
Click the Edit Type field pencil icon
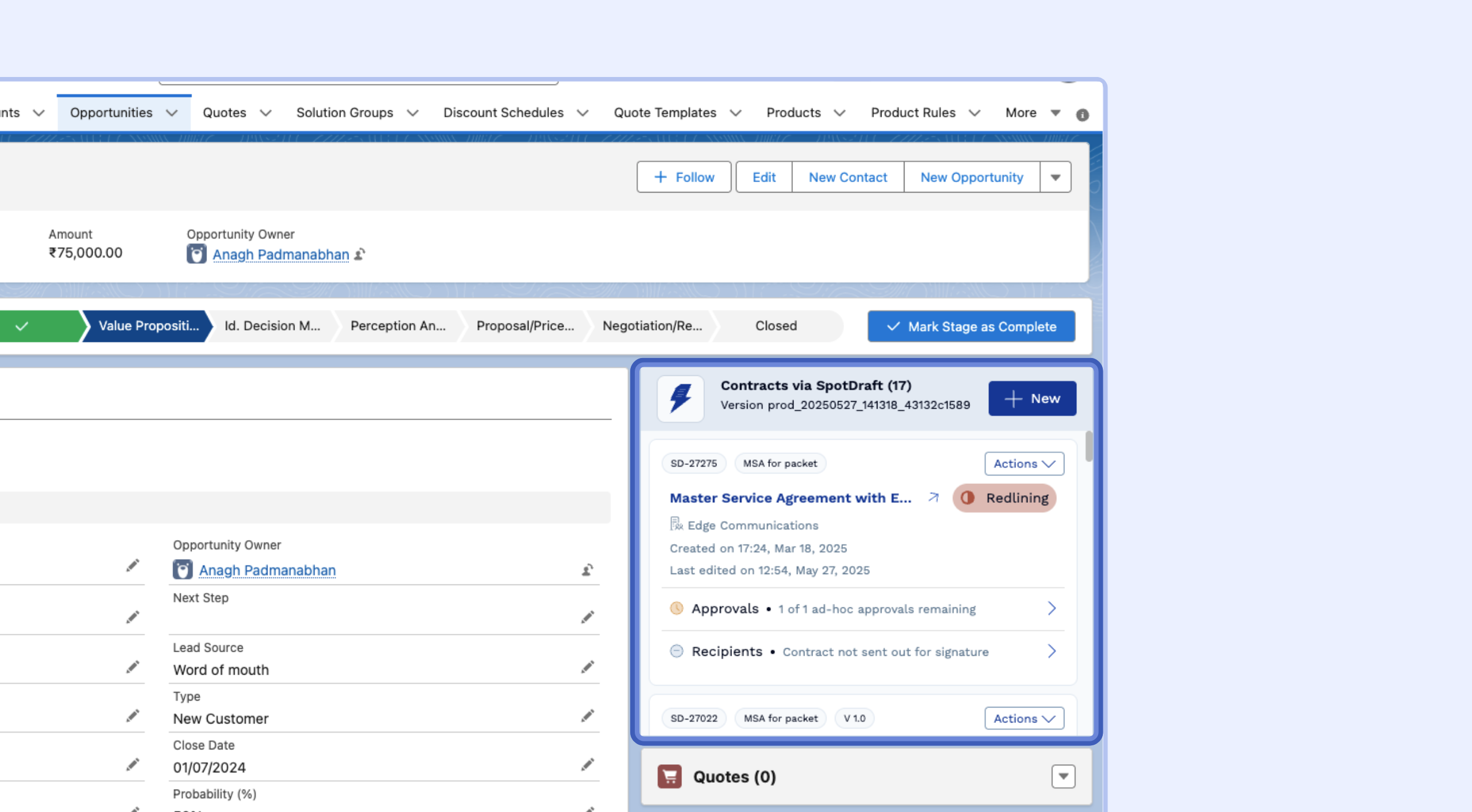(x=587, y=716)
